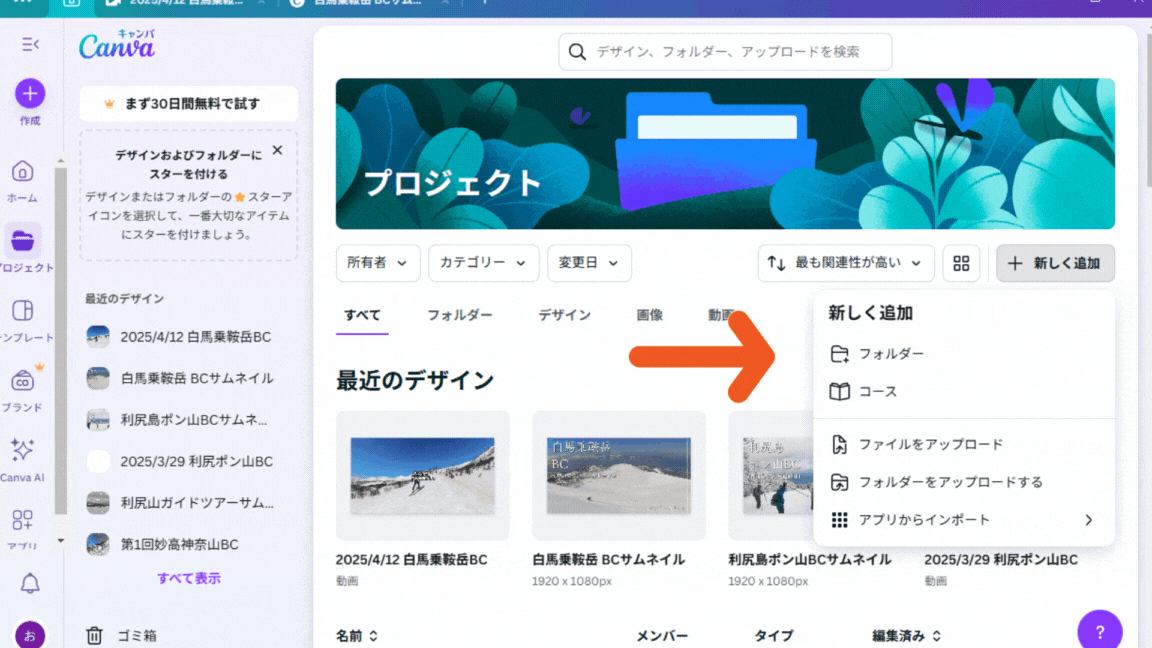1152x648 pixels.
Task: Click the purple Create plus button
Action: (x=30, y=94)
